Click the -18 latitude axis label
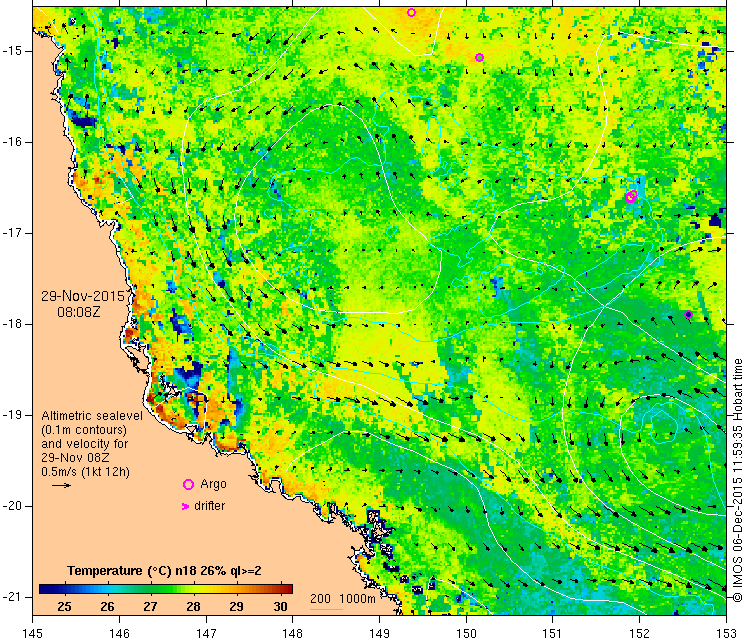750x640 pixels. point(12,324)
